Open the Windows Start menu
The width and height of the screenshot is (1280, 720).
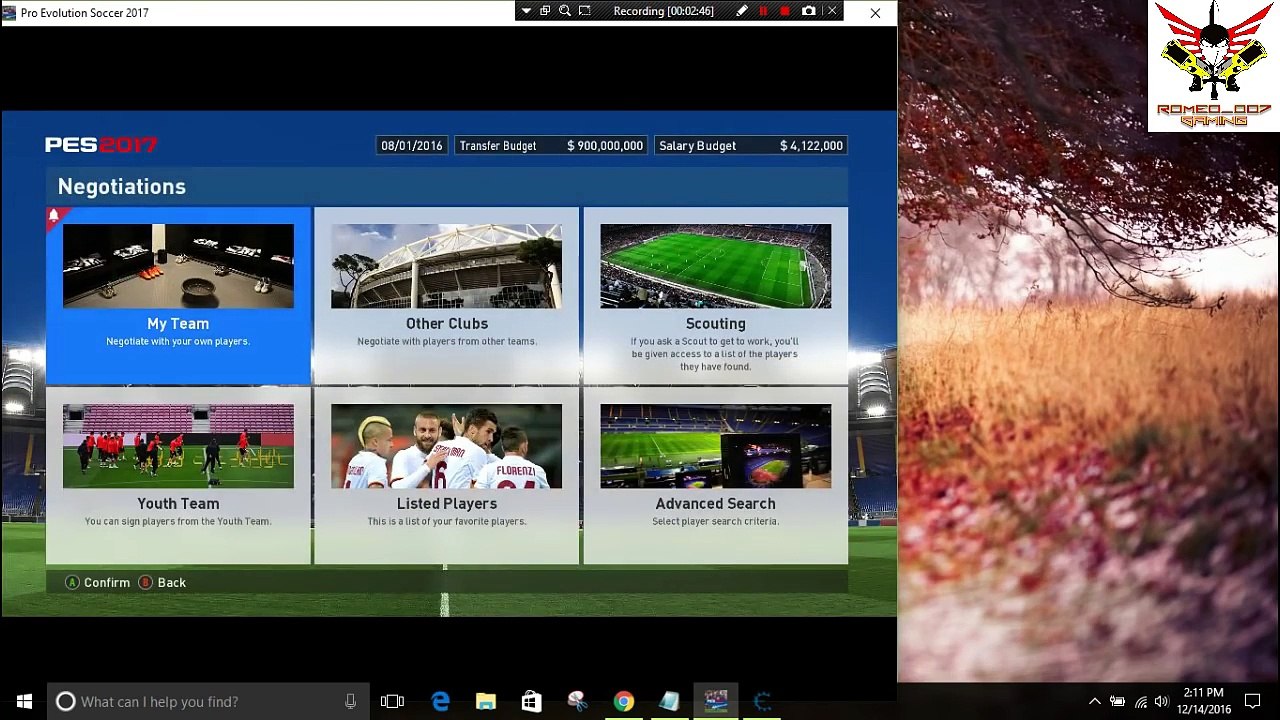point(24,702)
